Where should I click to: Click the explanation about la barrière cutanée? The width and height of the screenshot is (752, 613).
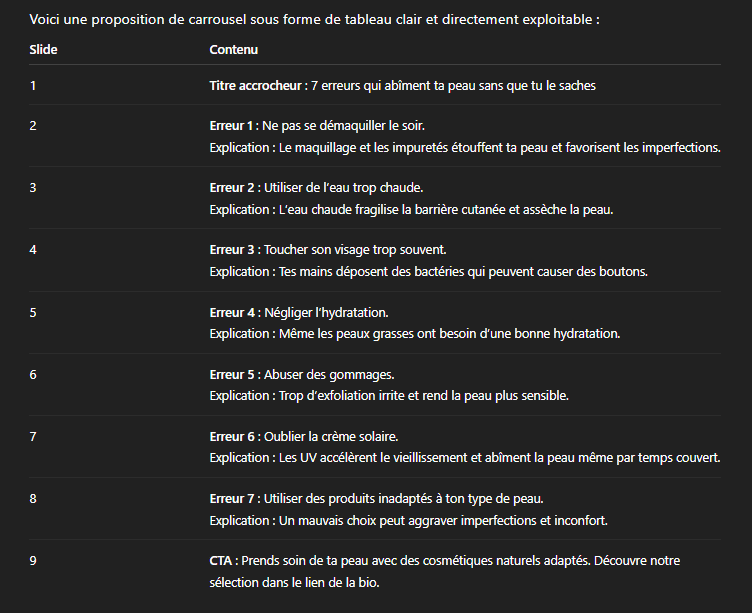410,210
